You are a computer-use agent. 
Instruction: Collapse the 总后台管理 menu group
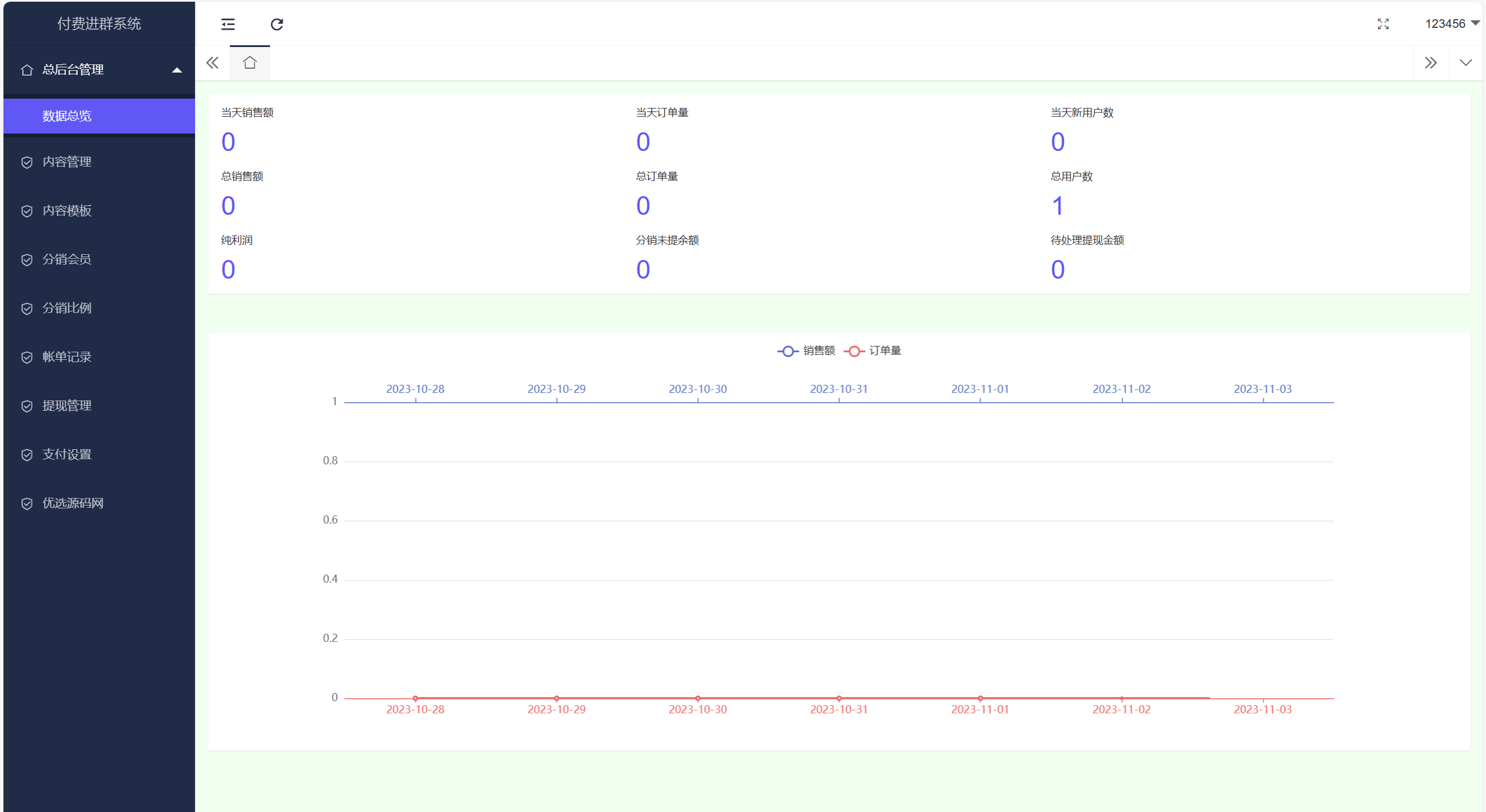point(99,70)
